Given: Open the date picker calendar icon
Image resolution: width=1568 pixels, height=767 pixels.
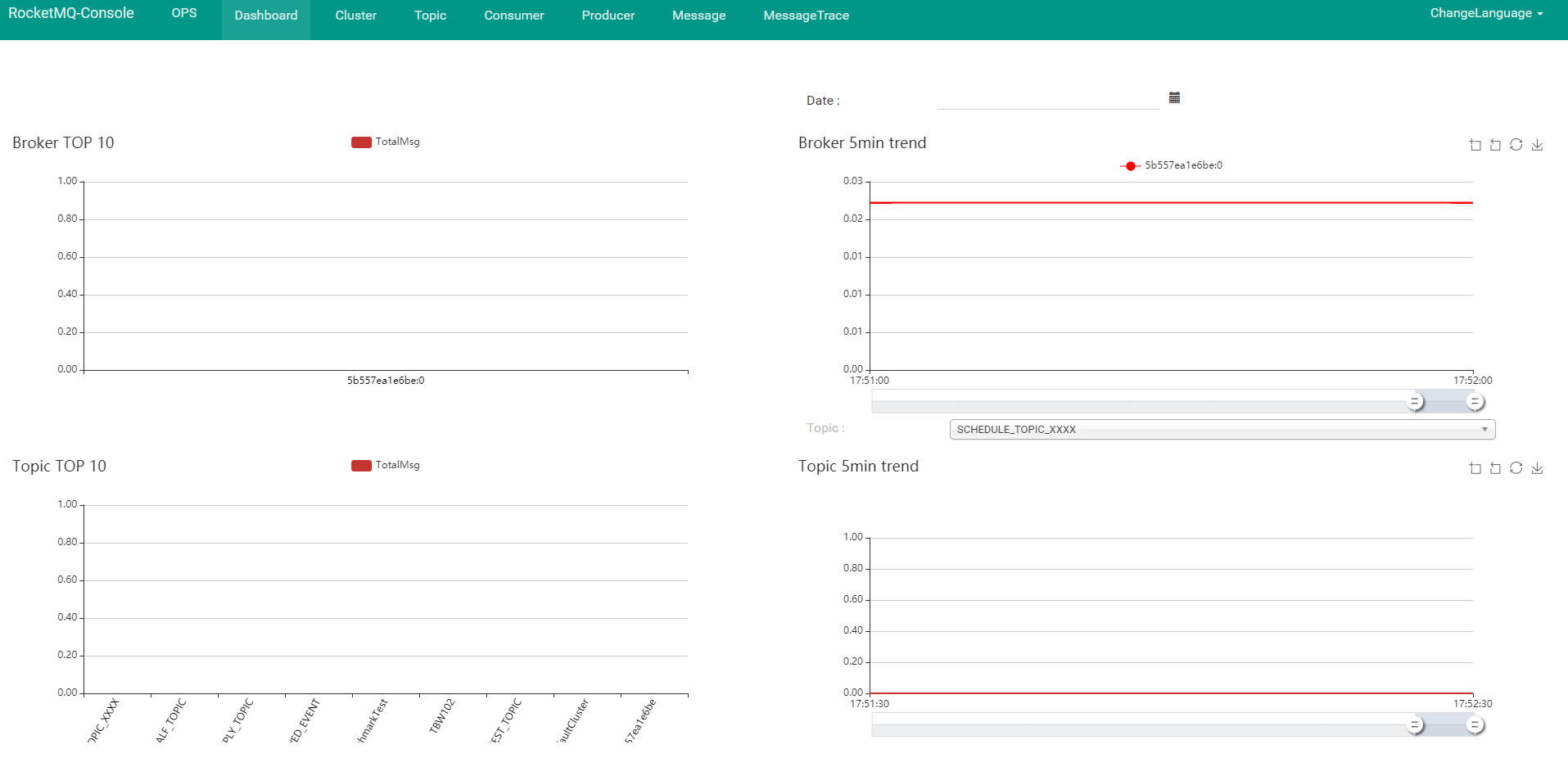Looking at the screenshot, I should pos(1174,97).
